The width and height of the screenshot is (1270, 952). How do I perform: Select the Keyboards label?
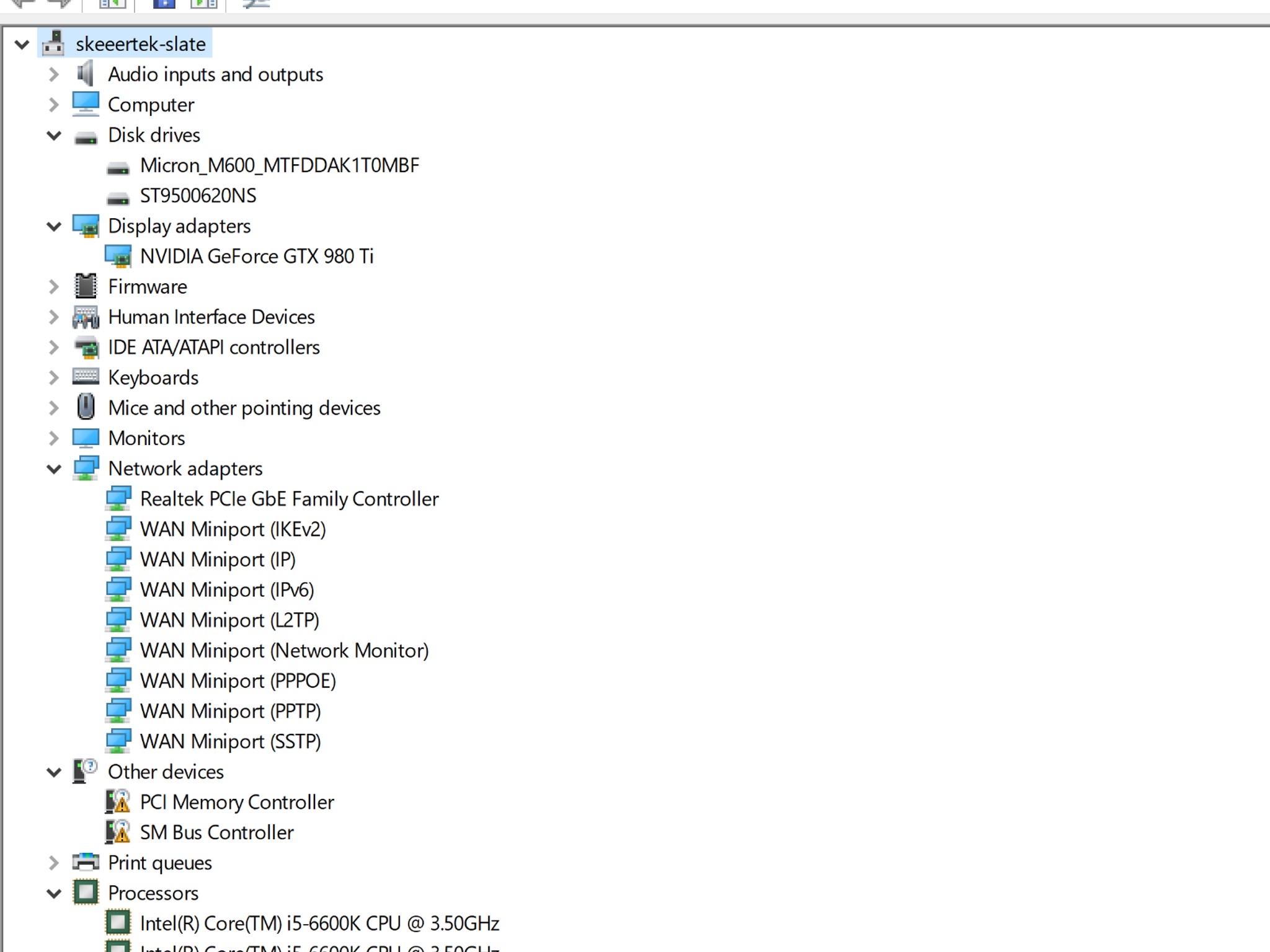(x=153, y=378)
